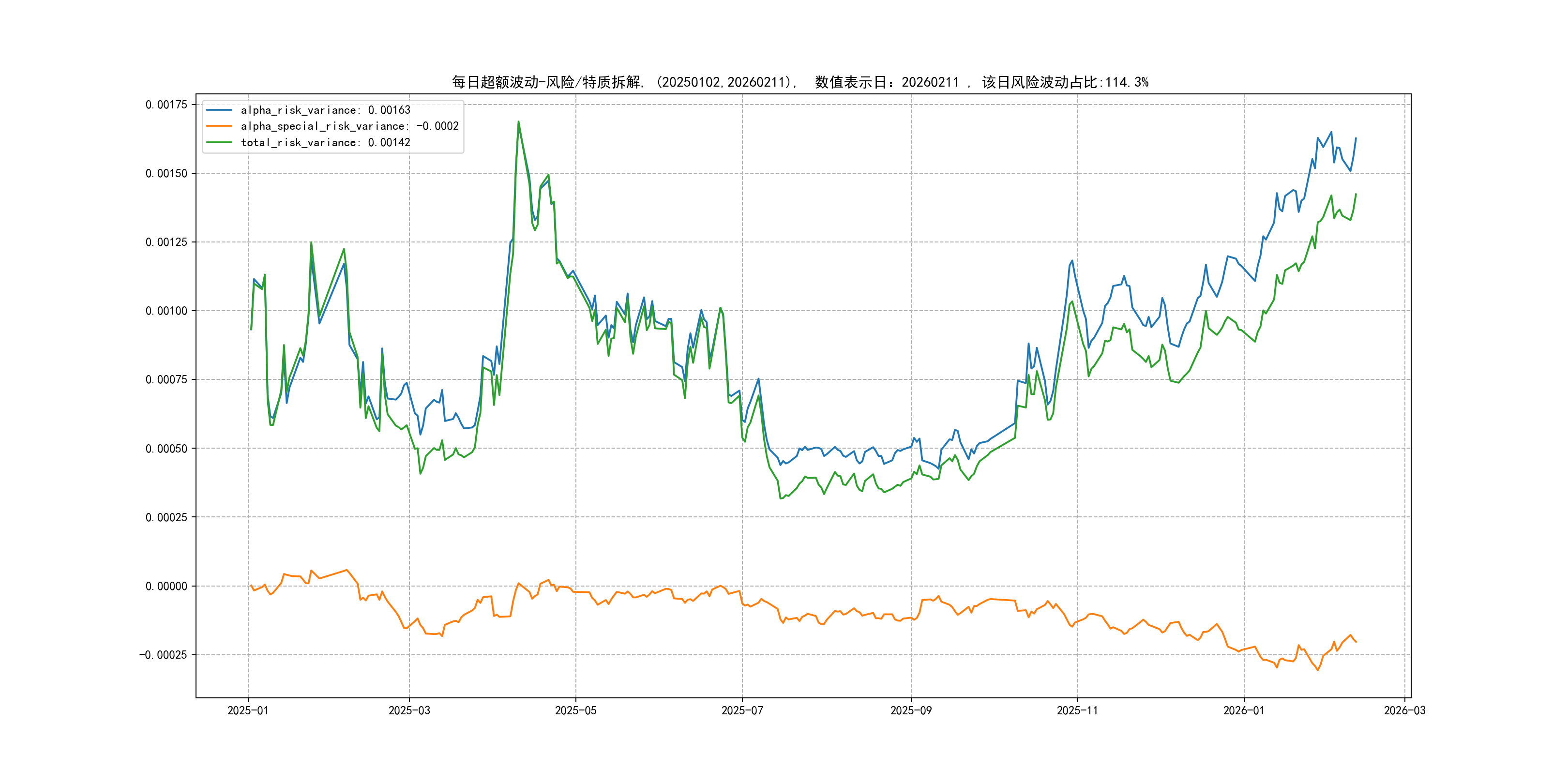Image resolution: width=1568 pixels, height=784 pixels.
Task: Click the 2025-07 x-axis tick label
Action: [x=742, y=710]
